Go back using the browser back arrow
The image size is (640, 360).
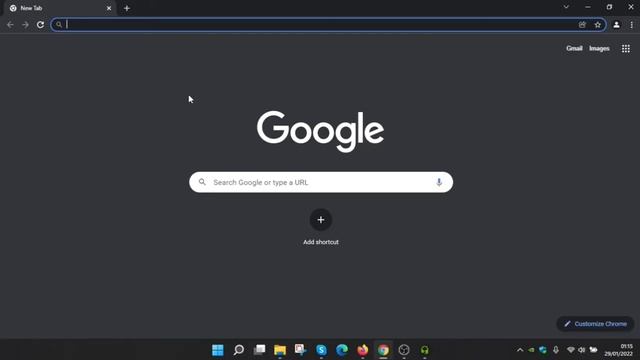coord(10,25)
